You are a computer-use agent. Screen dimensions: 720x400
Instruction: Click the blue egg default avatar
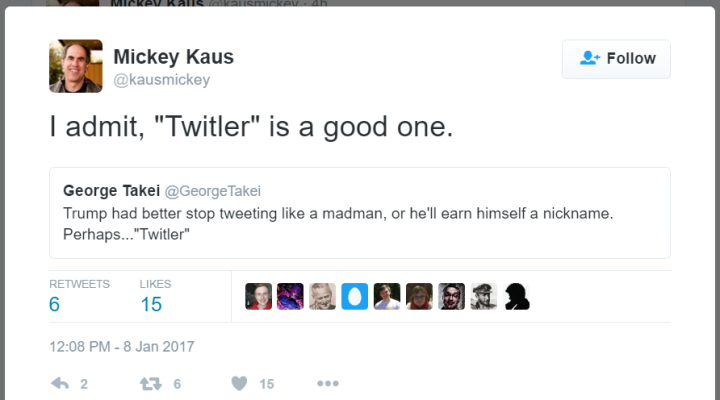tap(355, 296)
